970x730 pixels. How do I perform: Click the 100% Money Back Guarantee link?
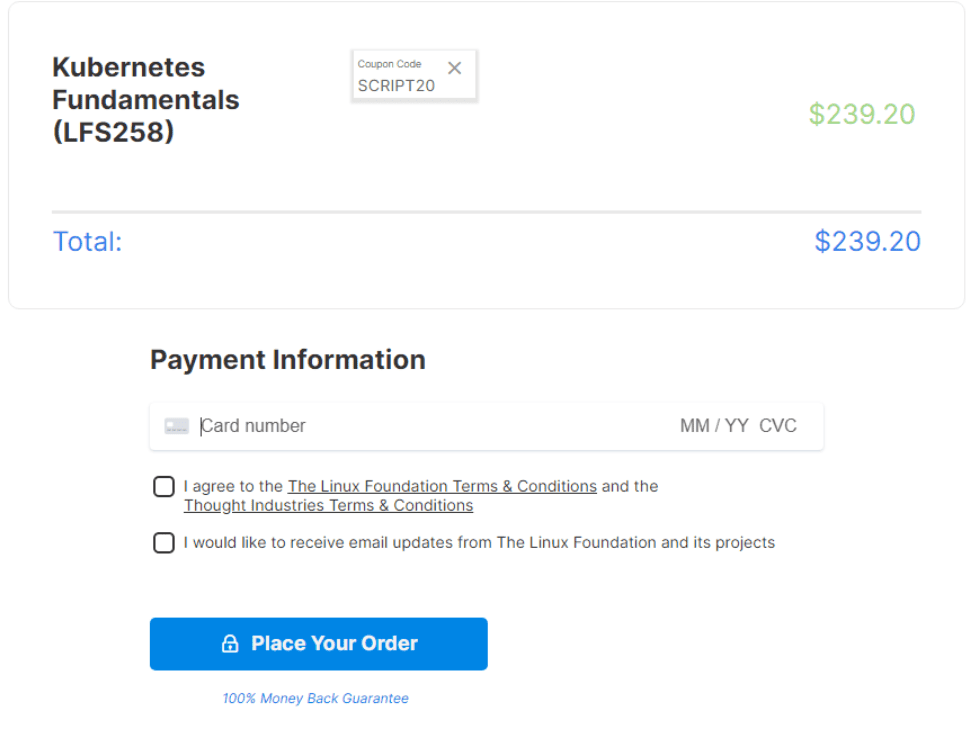317,698
